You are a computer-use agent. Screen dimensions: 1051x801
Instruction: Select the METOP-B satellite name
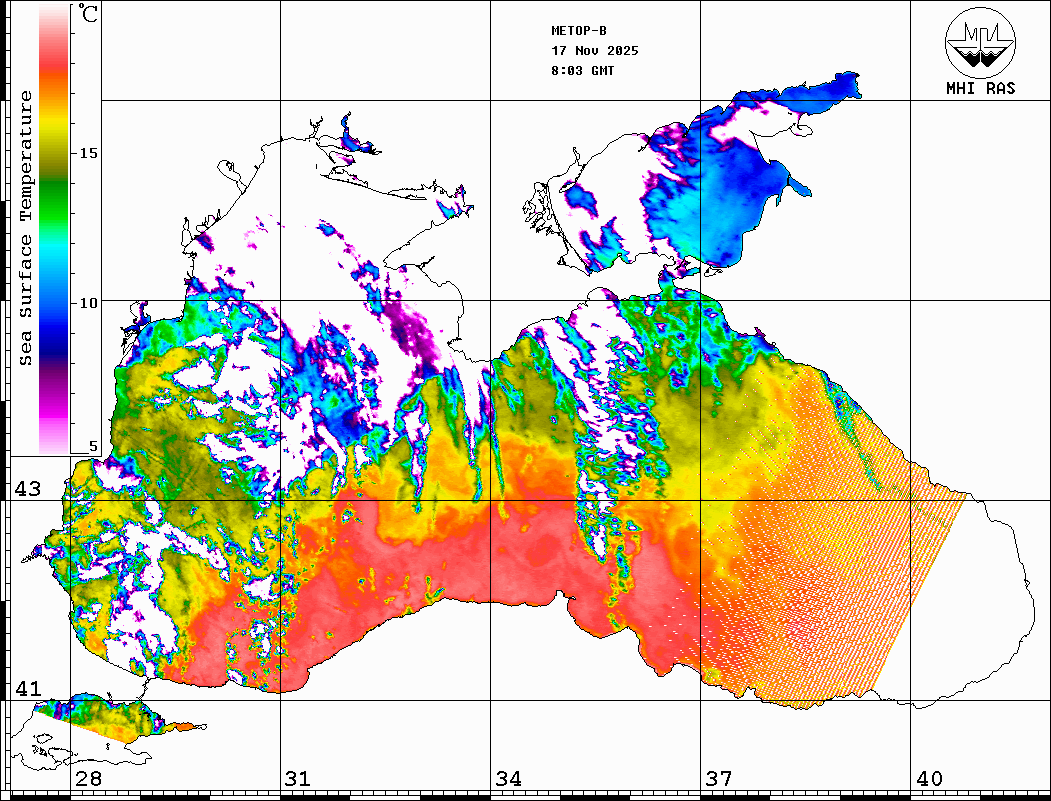[x=579, y=31]
